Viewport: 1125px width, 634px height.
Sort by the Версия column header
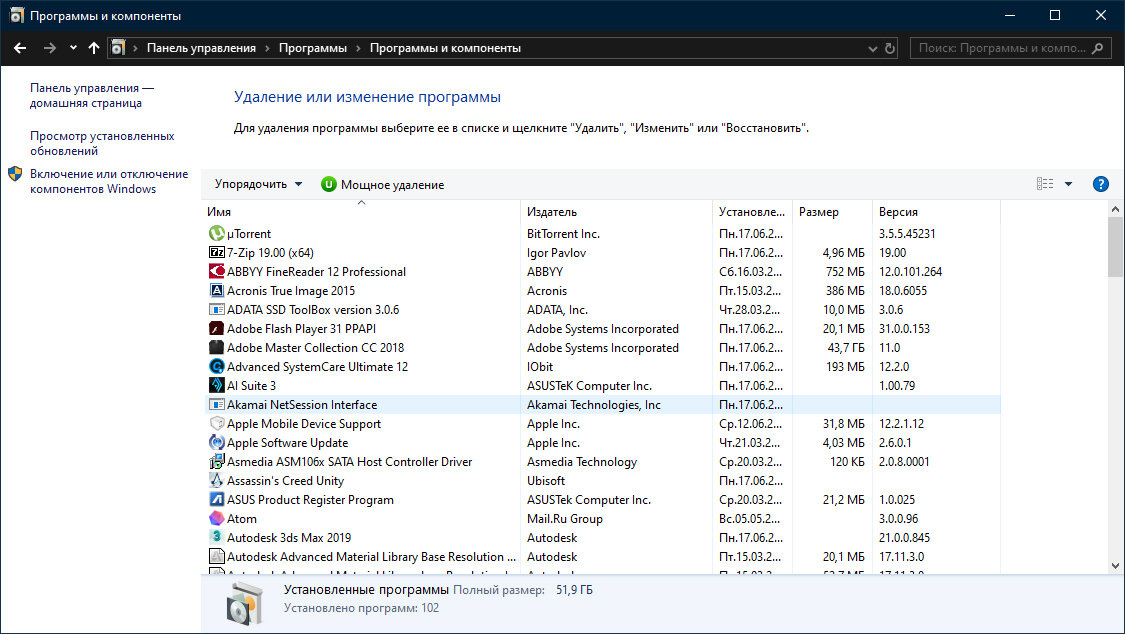pyautogui.click(x=936, y=212)
